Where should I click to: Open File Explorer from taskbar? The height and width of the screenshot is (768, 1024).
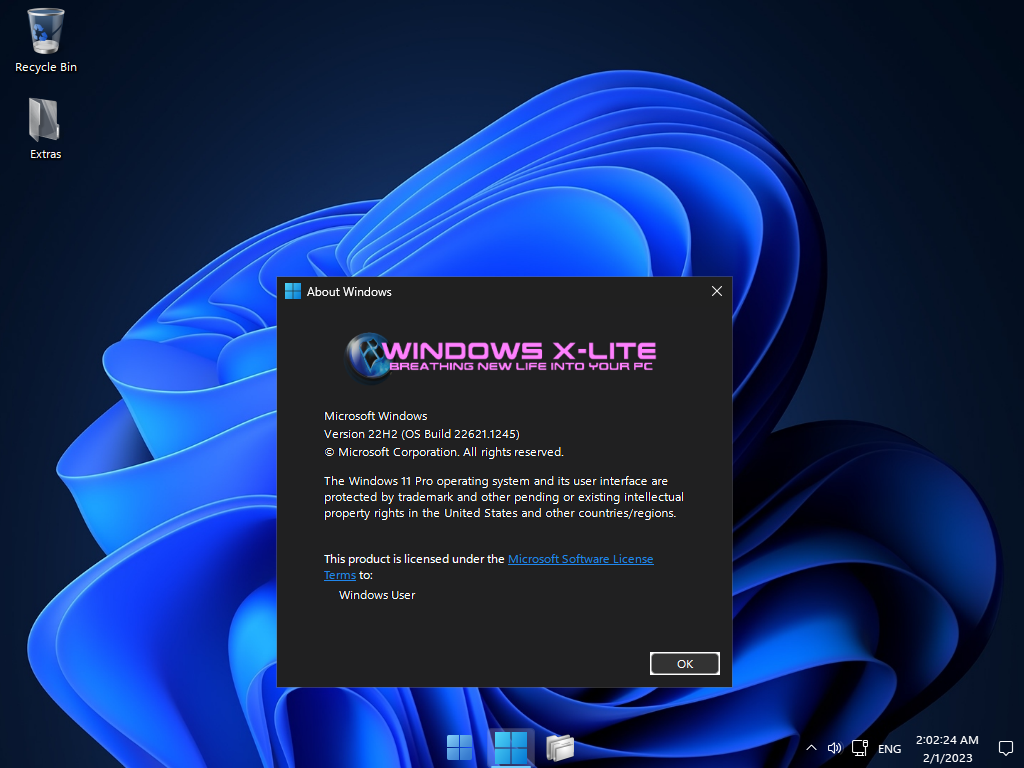[x=560, y=747]
